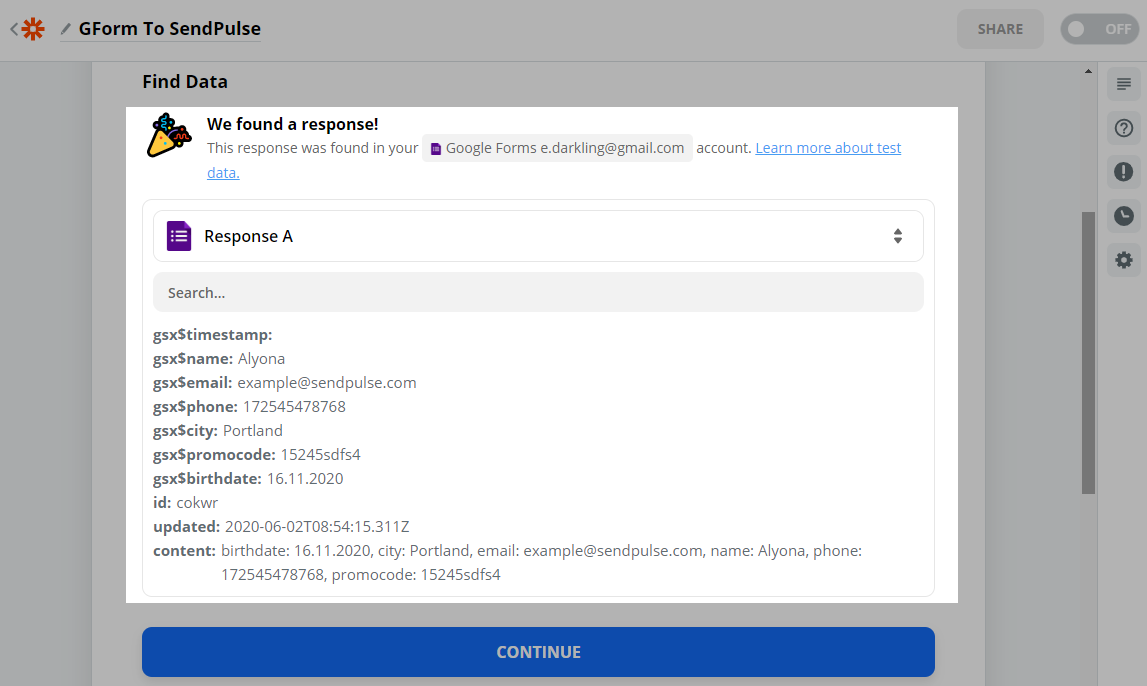Open the zap settings gear icon
This screenshot has height=686, width=1147.
click(x=1124, y=260)
